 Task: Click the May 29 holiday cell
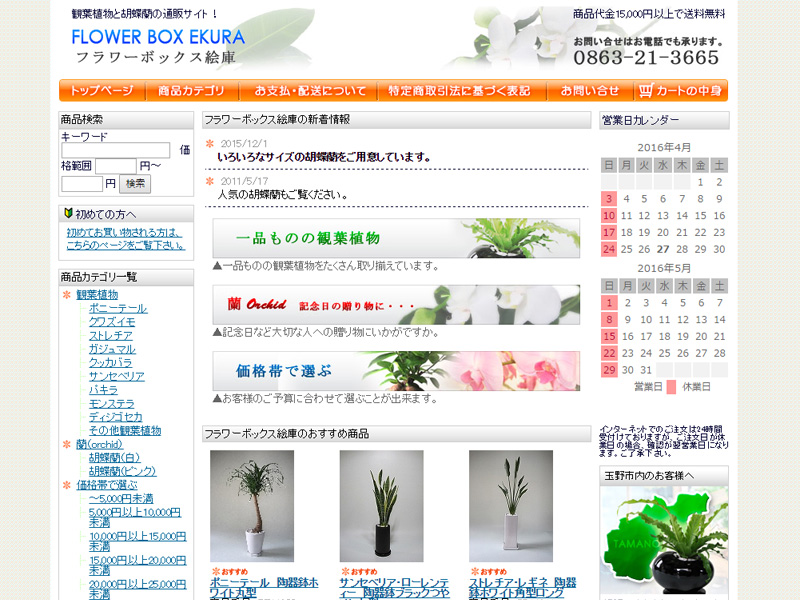(609, 370)
